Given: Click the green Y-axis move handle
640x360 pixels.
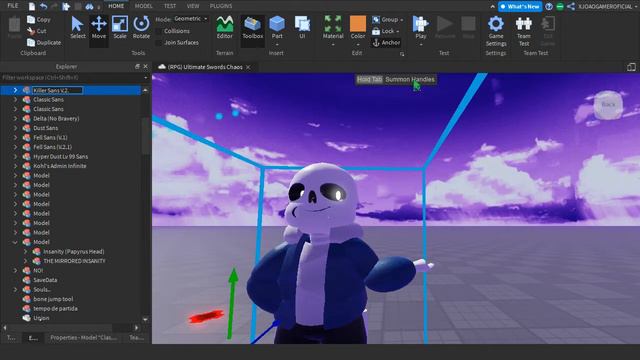Looking at the screenshot, I should click(x=233, y=302).
